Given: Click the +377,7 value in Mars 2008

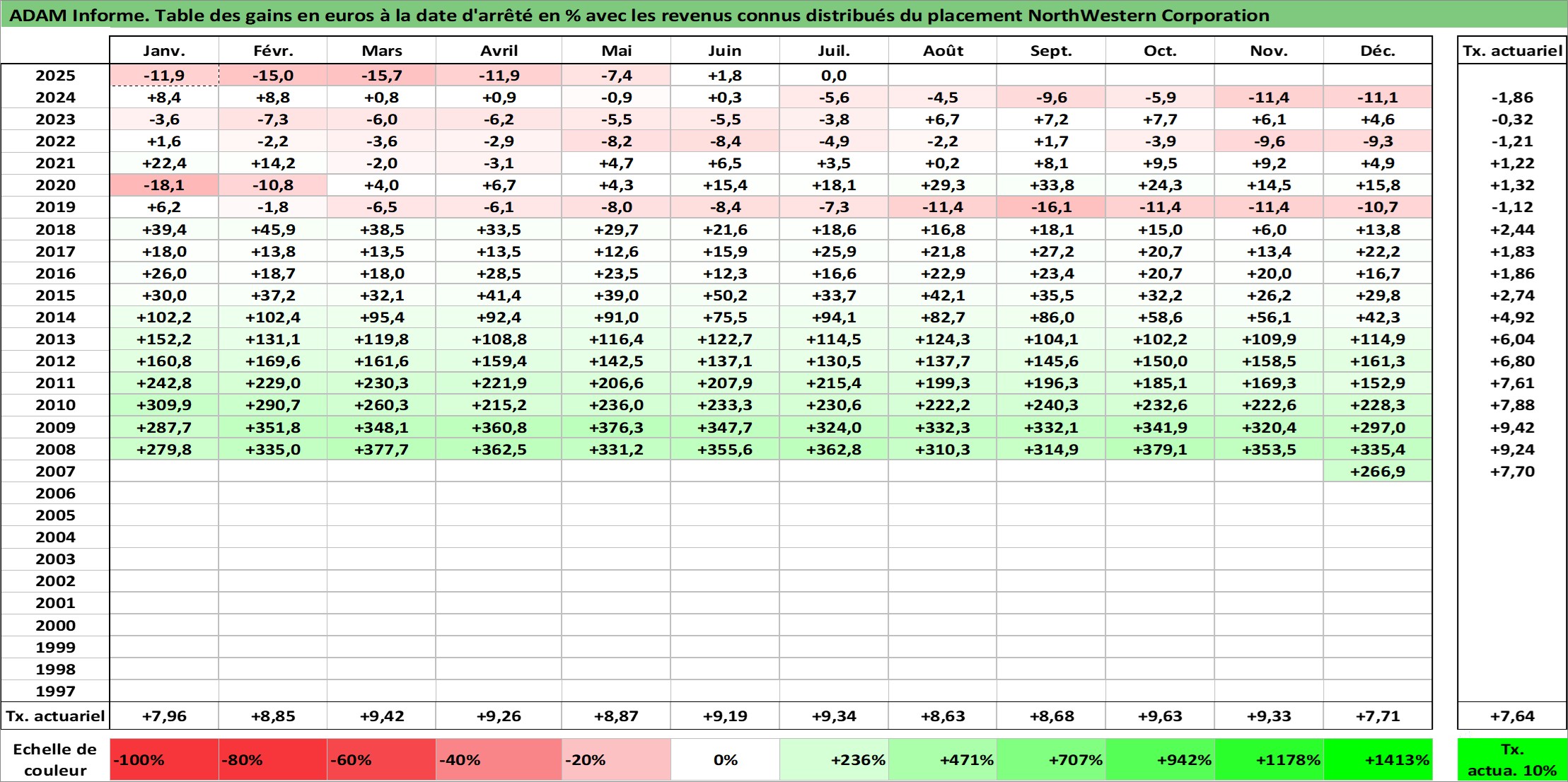Looking at the screenshot, I should click(x=381, y=450).
